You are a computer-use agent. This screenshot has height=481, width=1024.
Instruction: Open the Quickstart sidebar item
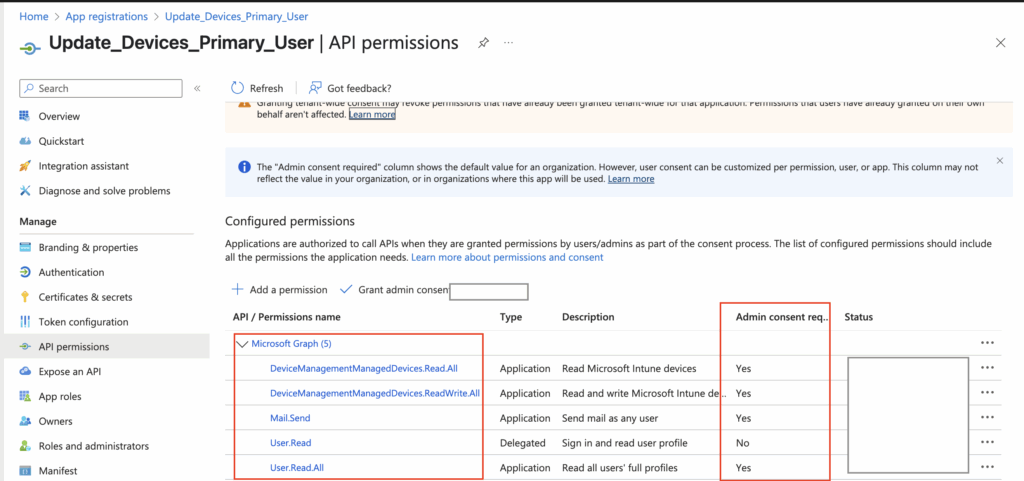point(60,141)
